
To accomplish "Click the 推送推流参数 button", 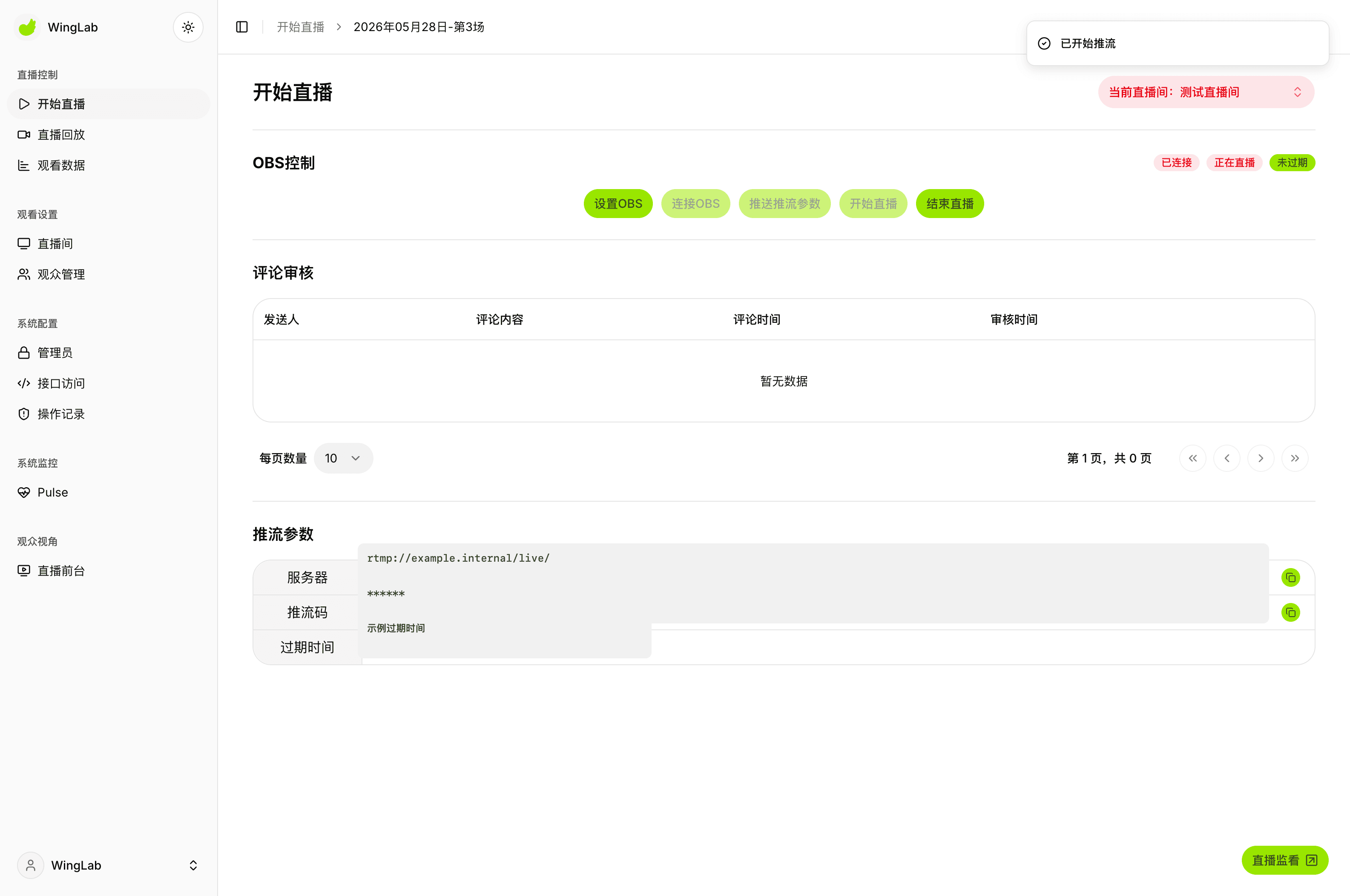I will [x=784, y=204].
